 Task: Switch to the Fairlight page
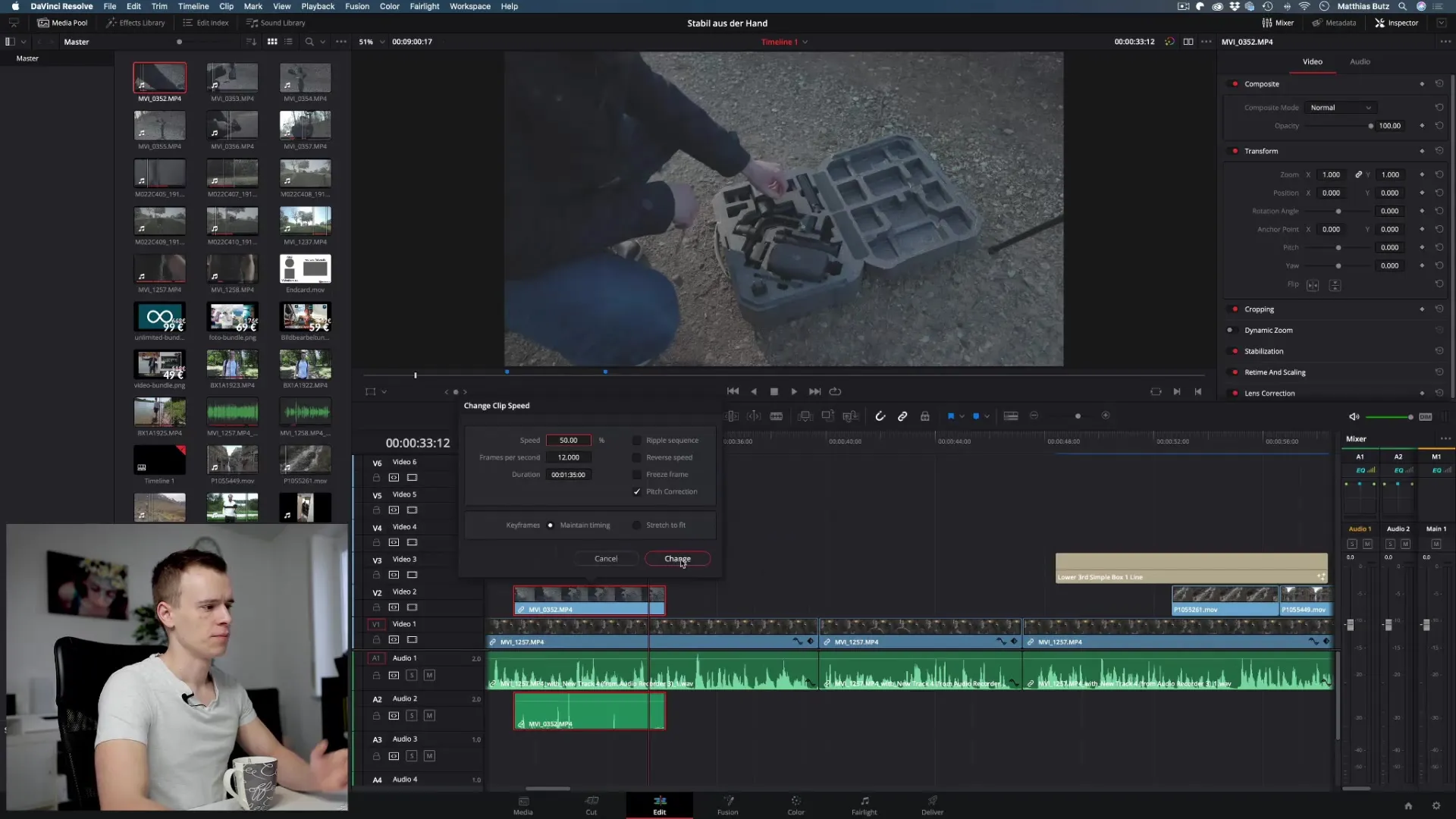point(864,805)
